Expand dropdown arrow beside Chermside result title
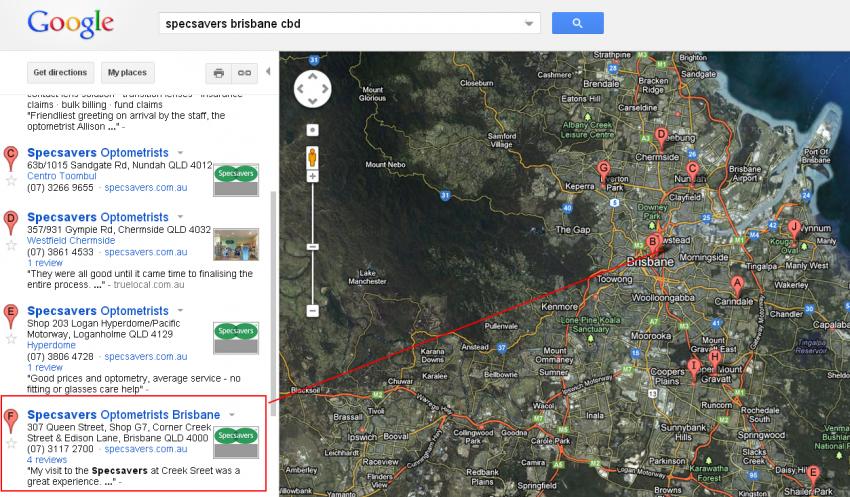The image size is (850, 497). pos(181,217)
